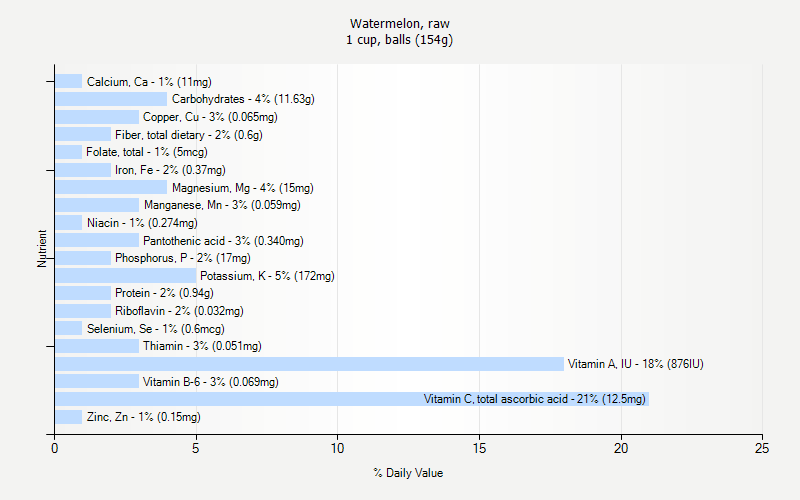Screen dimensions: 800x500
Task: Click the vertical 'Nutrient' axis title
Action: click(42, 248)
